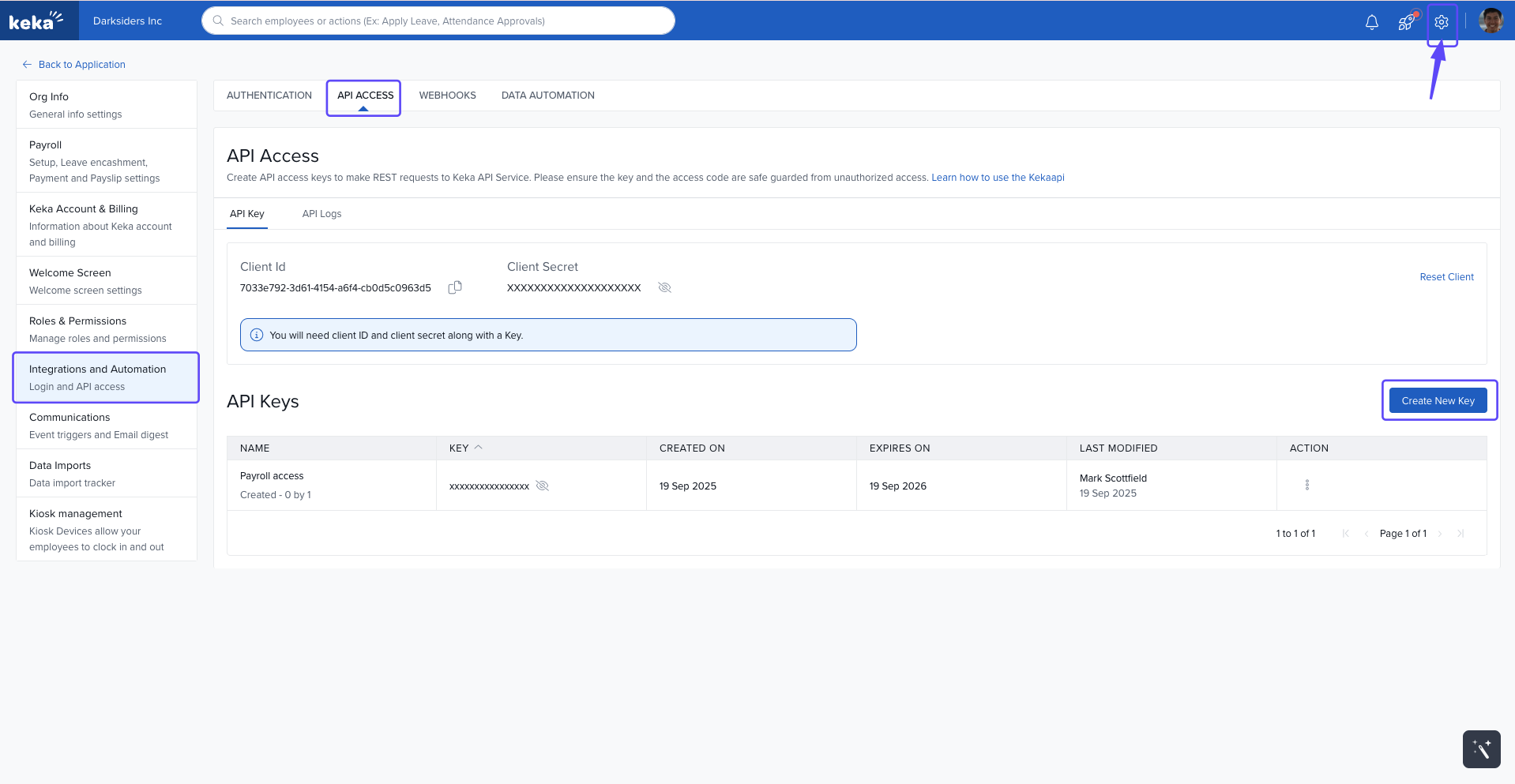Click the user profile avatar
The image size is (1515, 784).
[1491, 21]
